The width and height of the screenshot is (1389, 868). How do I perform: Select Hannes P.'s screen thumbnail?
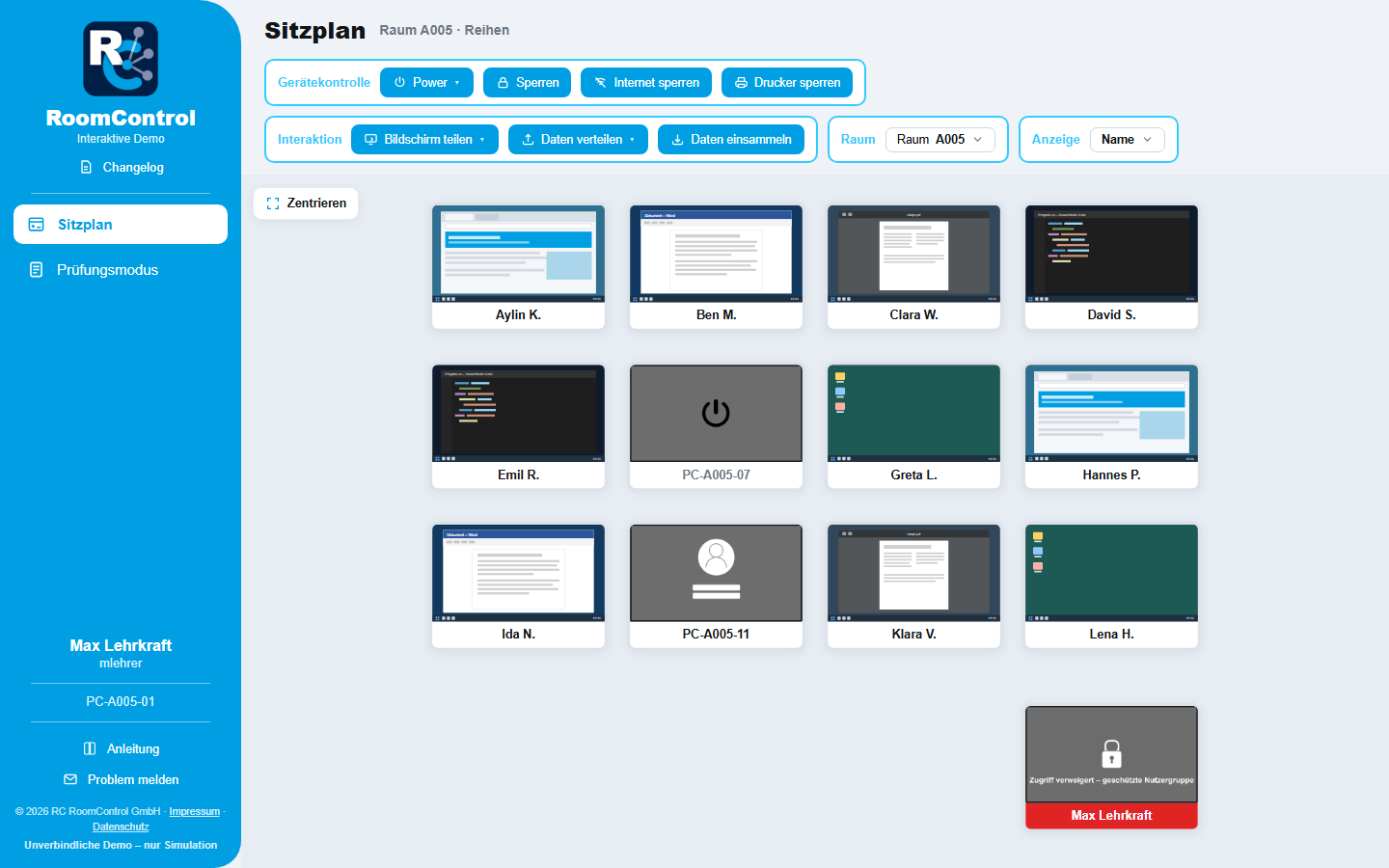tap(1111, 414)
